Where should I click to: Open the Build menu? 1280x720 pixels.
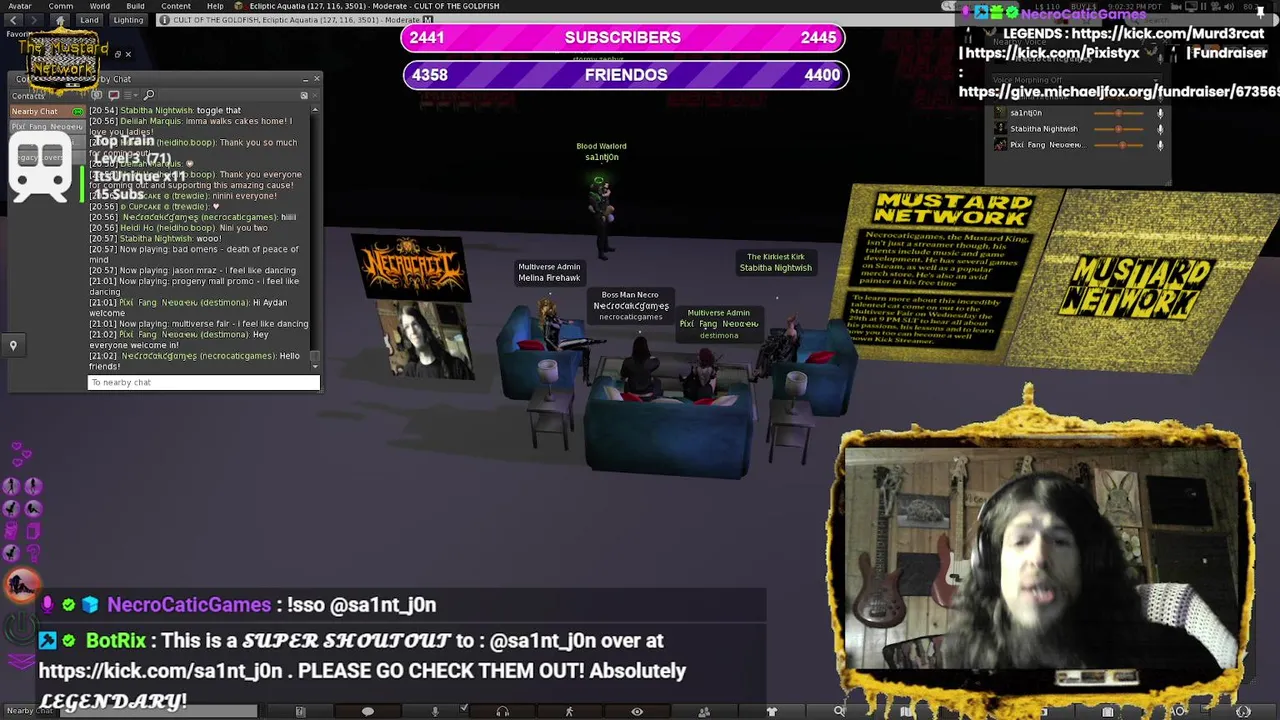point(135,6)
